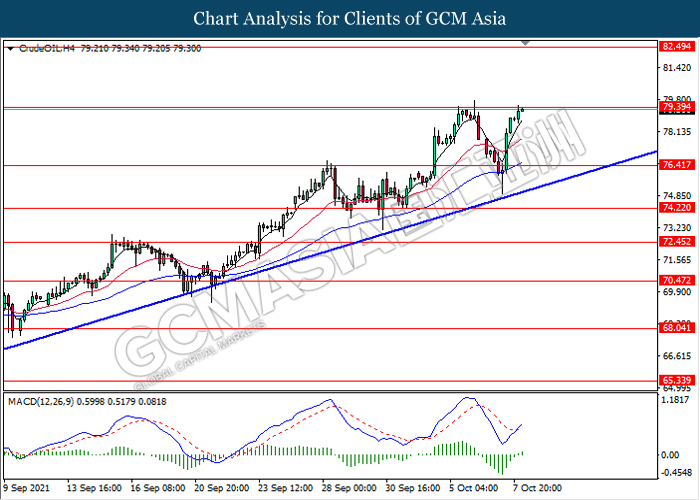Click the CrudeOIL,H4 symbol title text
Viewport: 700px width, 500px height.
[47, 48]
